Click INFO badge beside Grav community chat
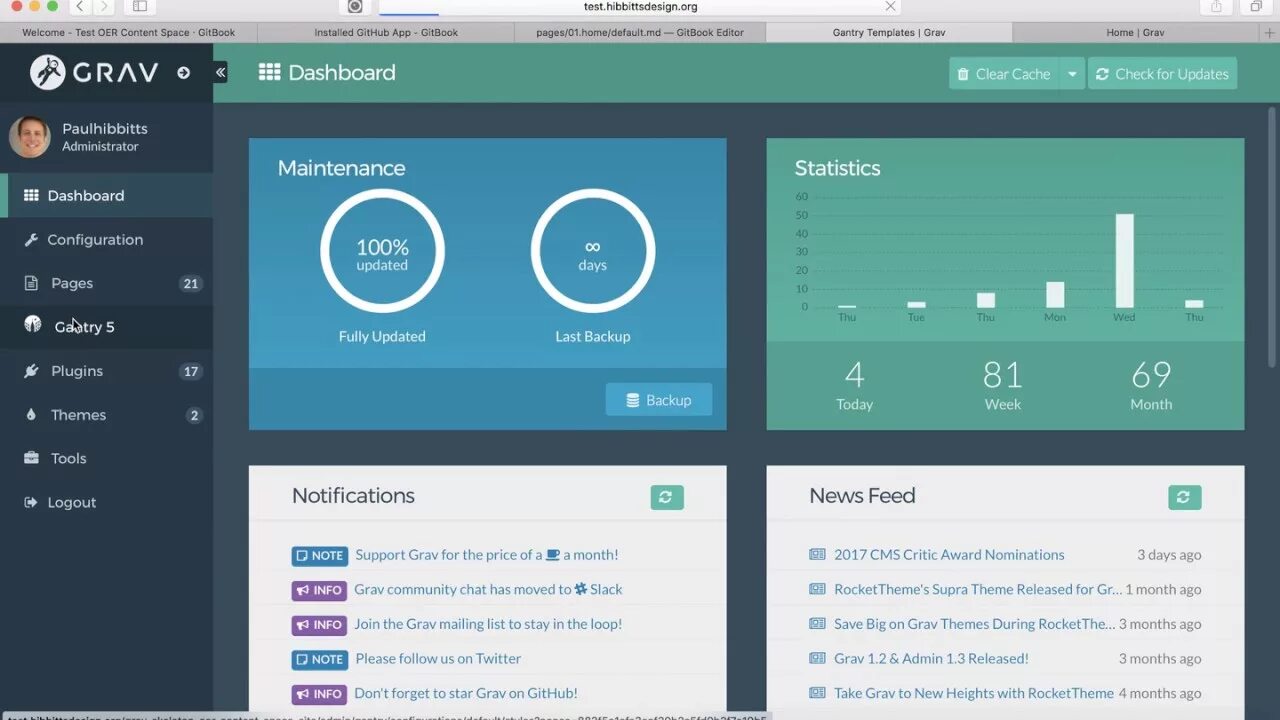Viewport: 1280px width, 720px height. (x=319, y=590)
